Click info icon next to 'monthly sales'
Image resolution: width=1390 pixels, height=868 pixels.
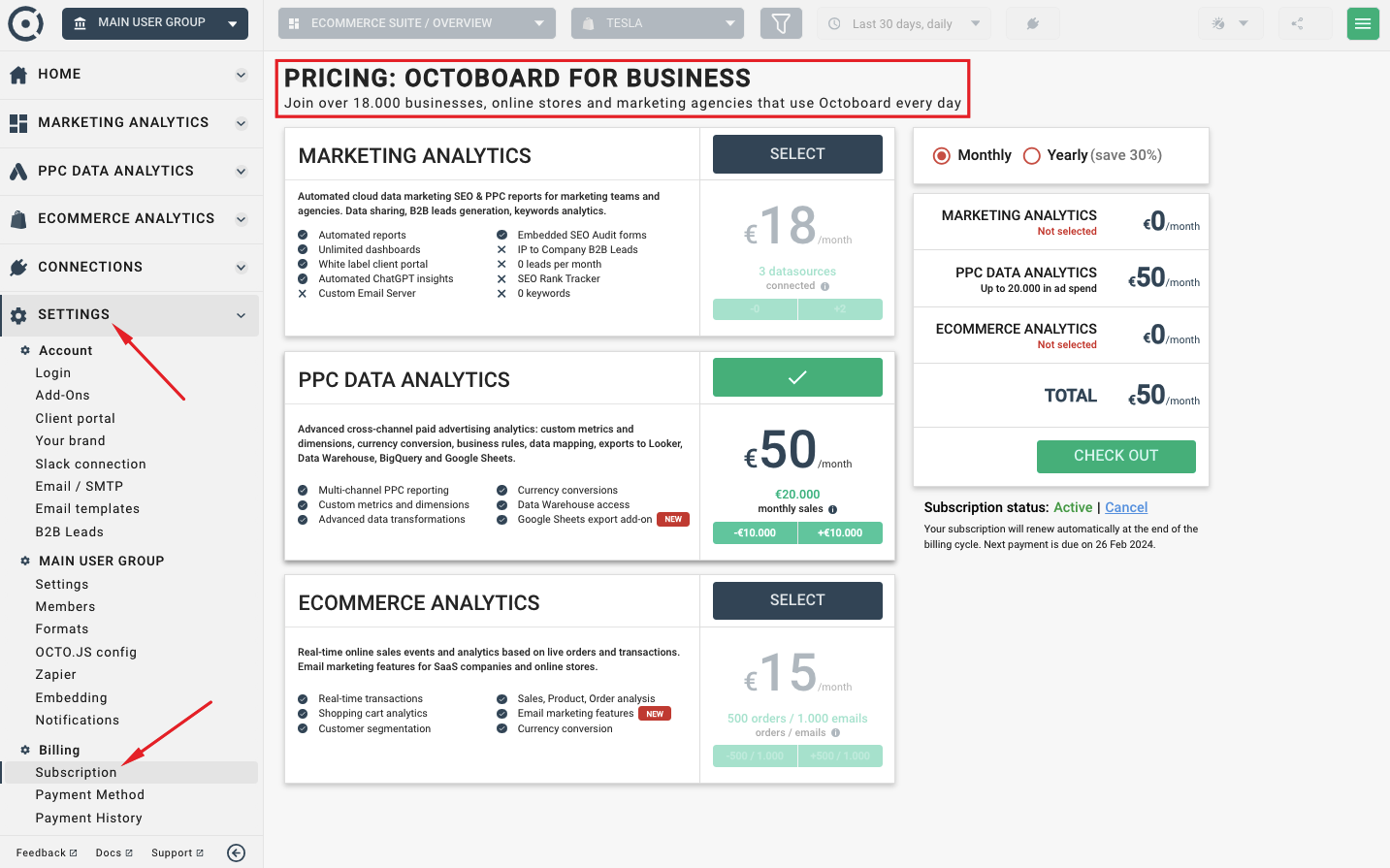(832, 509)
